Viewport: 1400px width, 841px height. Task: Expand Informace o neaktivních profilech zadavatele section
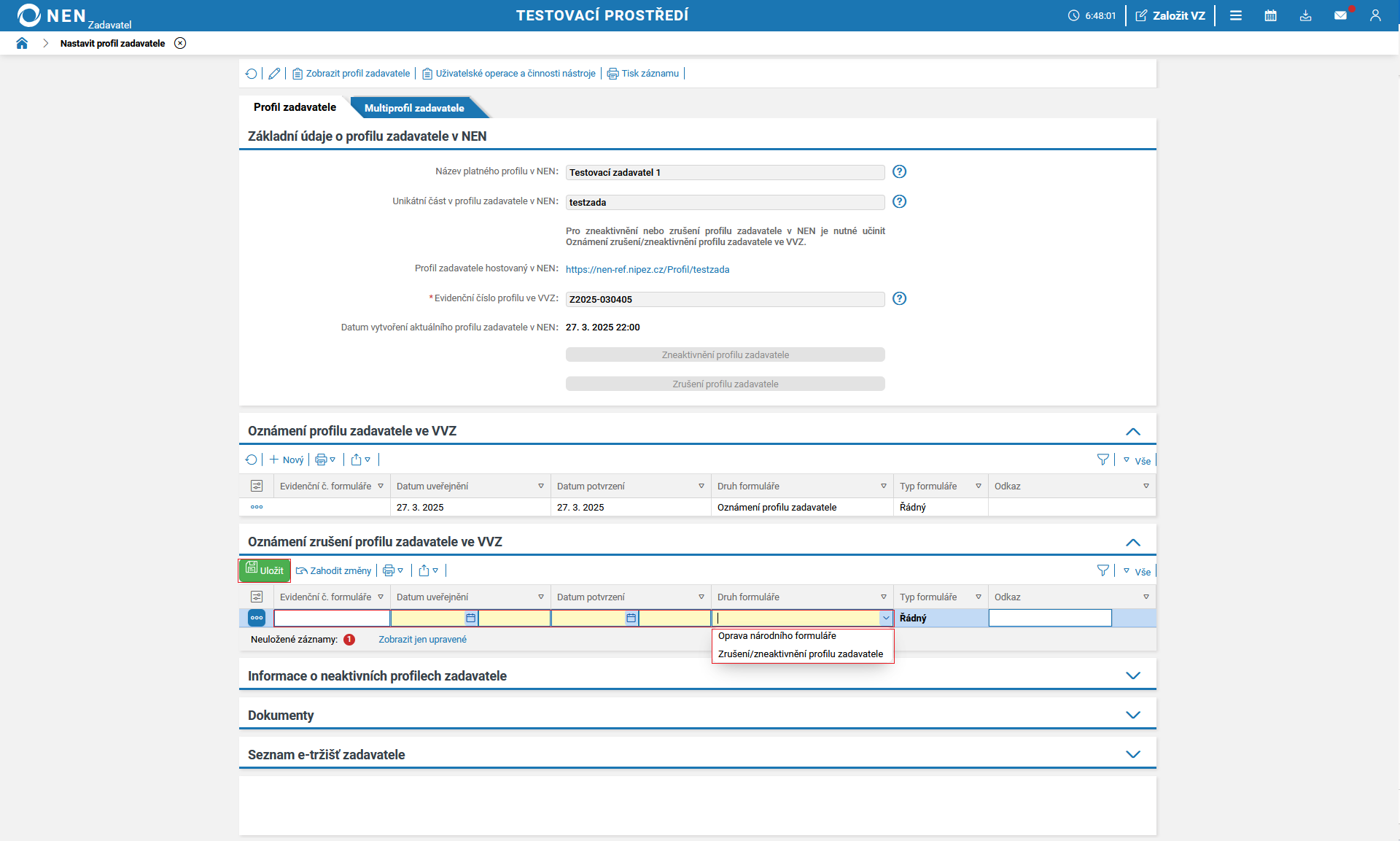(1132, 675)
